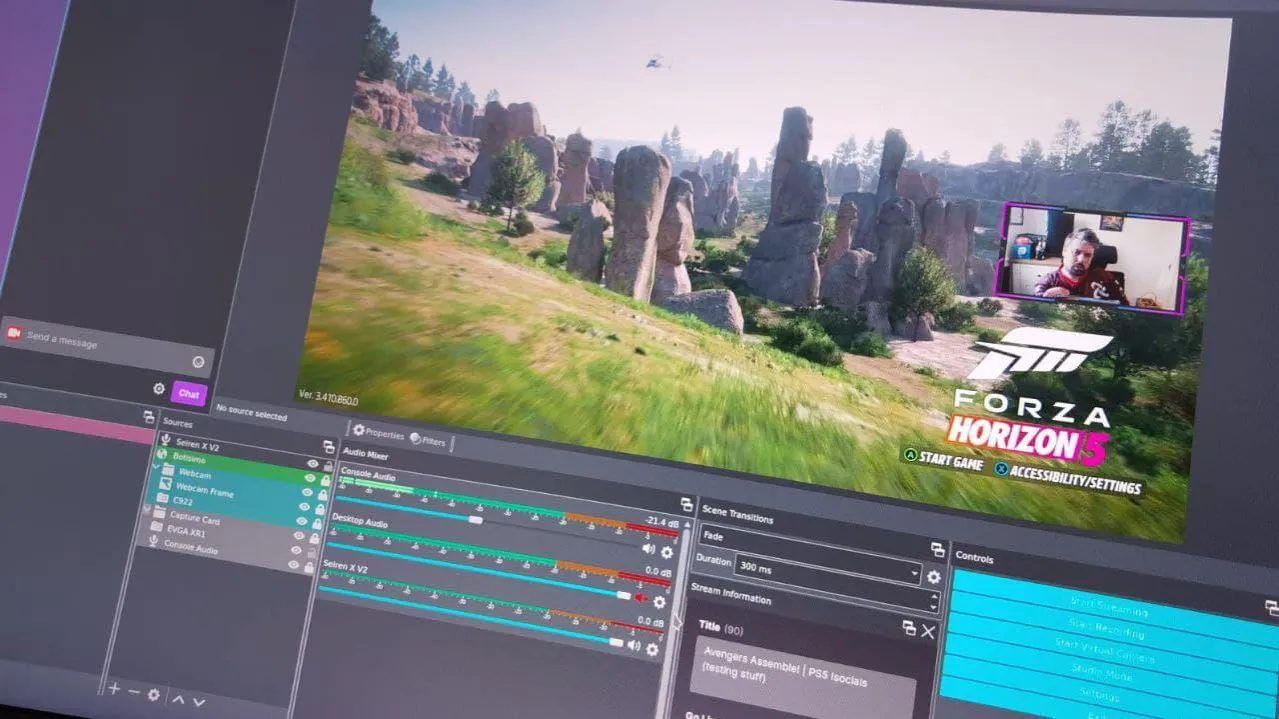Remove the source using the minus icon
The height and width of the screenshot is (719, 1279).
click(134, 691)
